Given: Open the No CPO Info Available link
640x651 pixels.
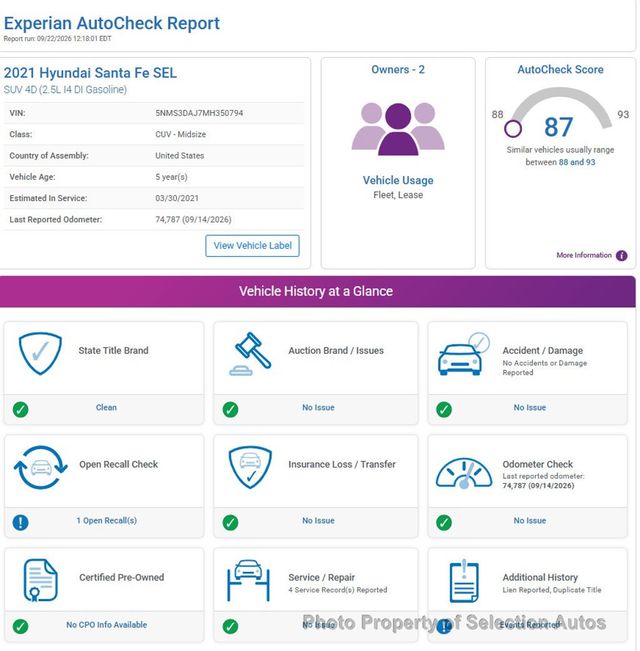Looking at the screenshot, I should (x=107, y=624).
